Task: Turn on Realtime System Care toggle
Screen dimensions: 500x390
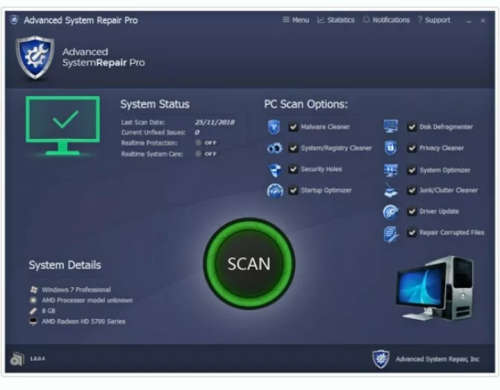Action: 206,154
